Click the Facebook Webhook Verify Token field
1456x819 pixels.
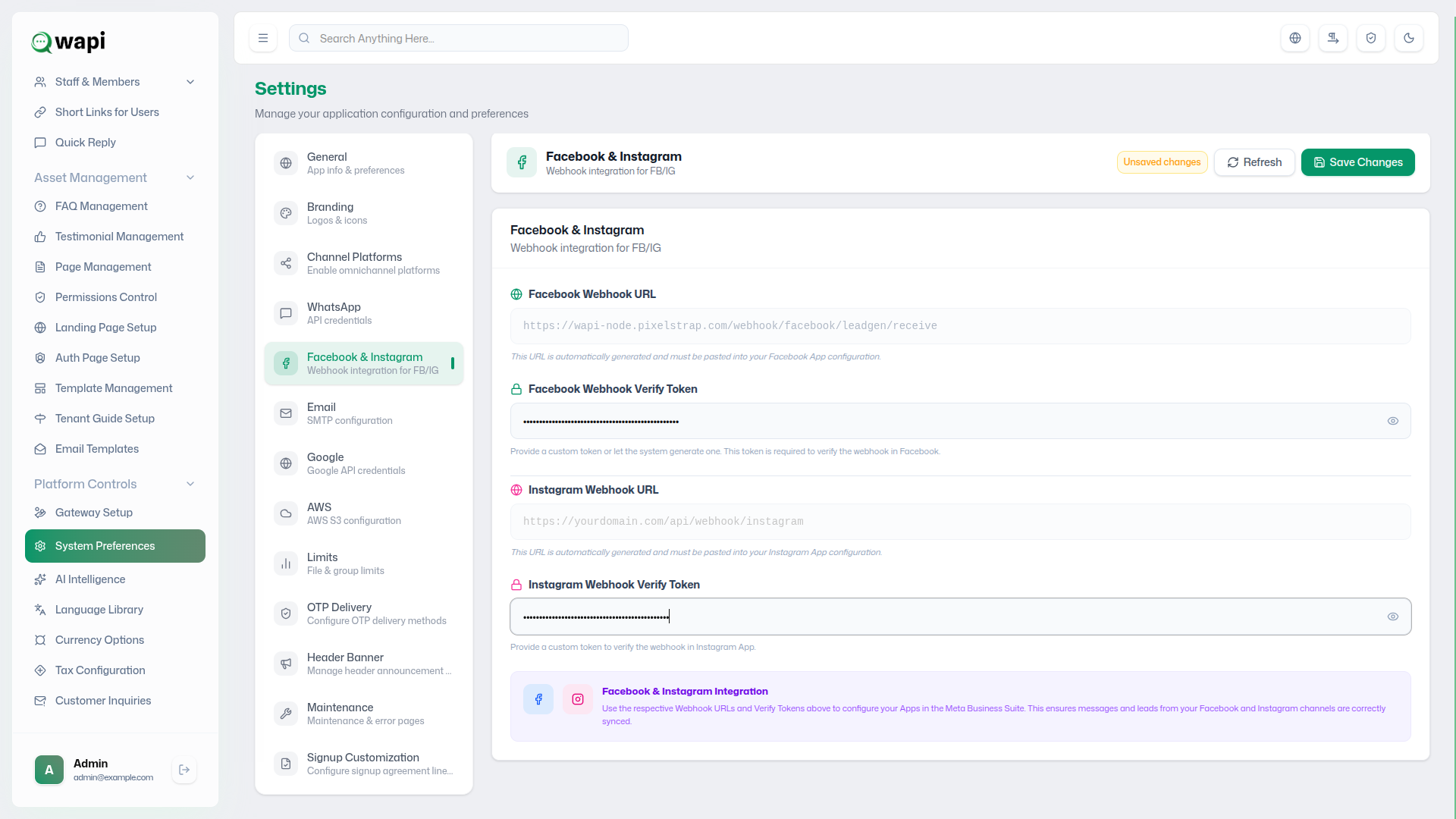[960, 421]
